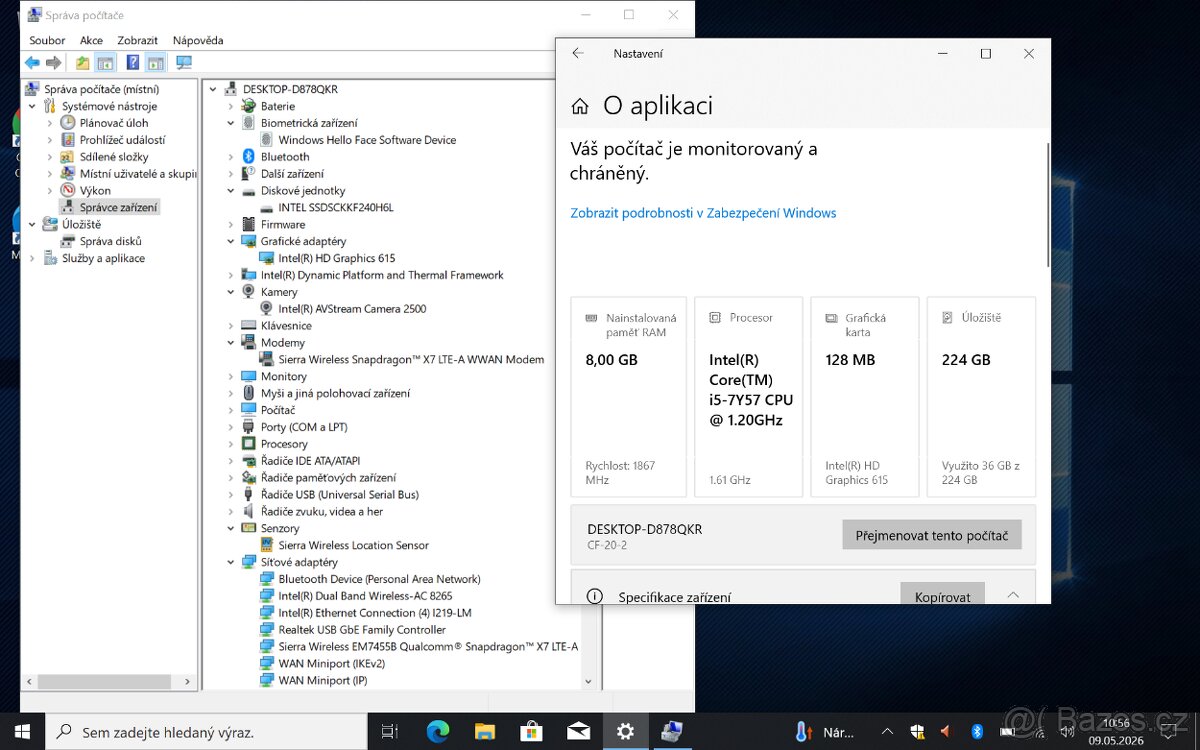The width and height of the screenshot is (1200, 750).
Task: Select Sierra Wireless Location Sensor
Action: pos(353,545)
